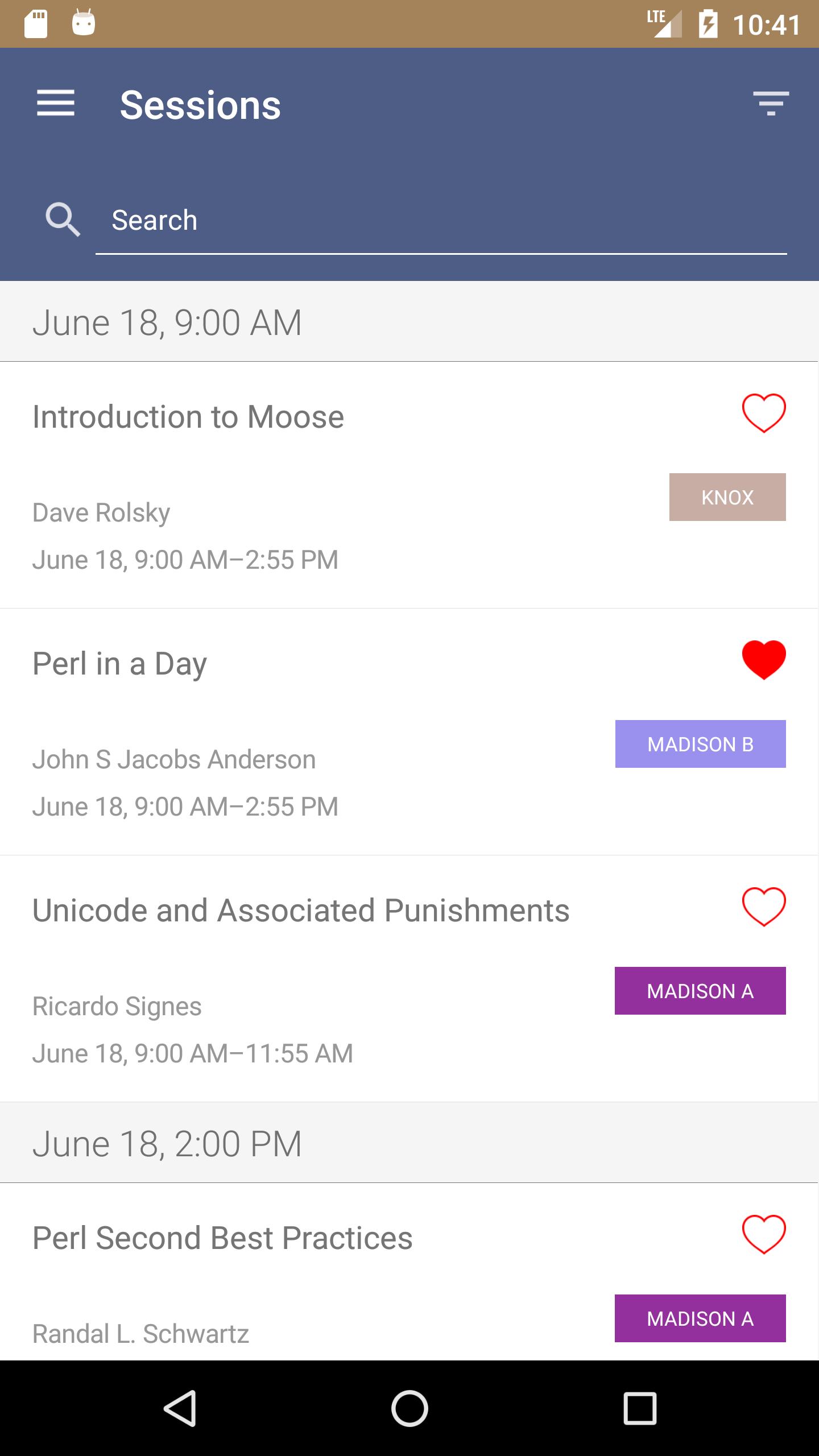The height and width of the screenshot is (1456, 819).
Task: Tap the KNOX room tag
Action: pos(727,497)
